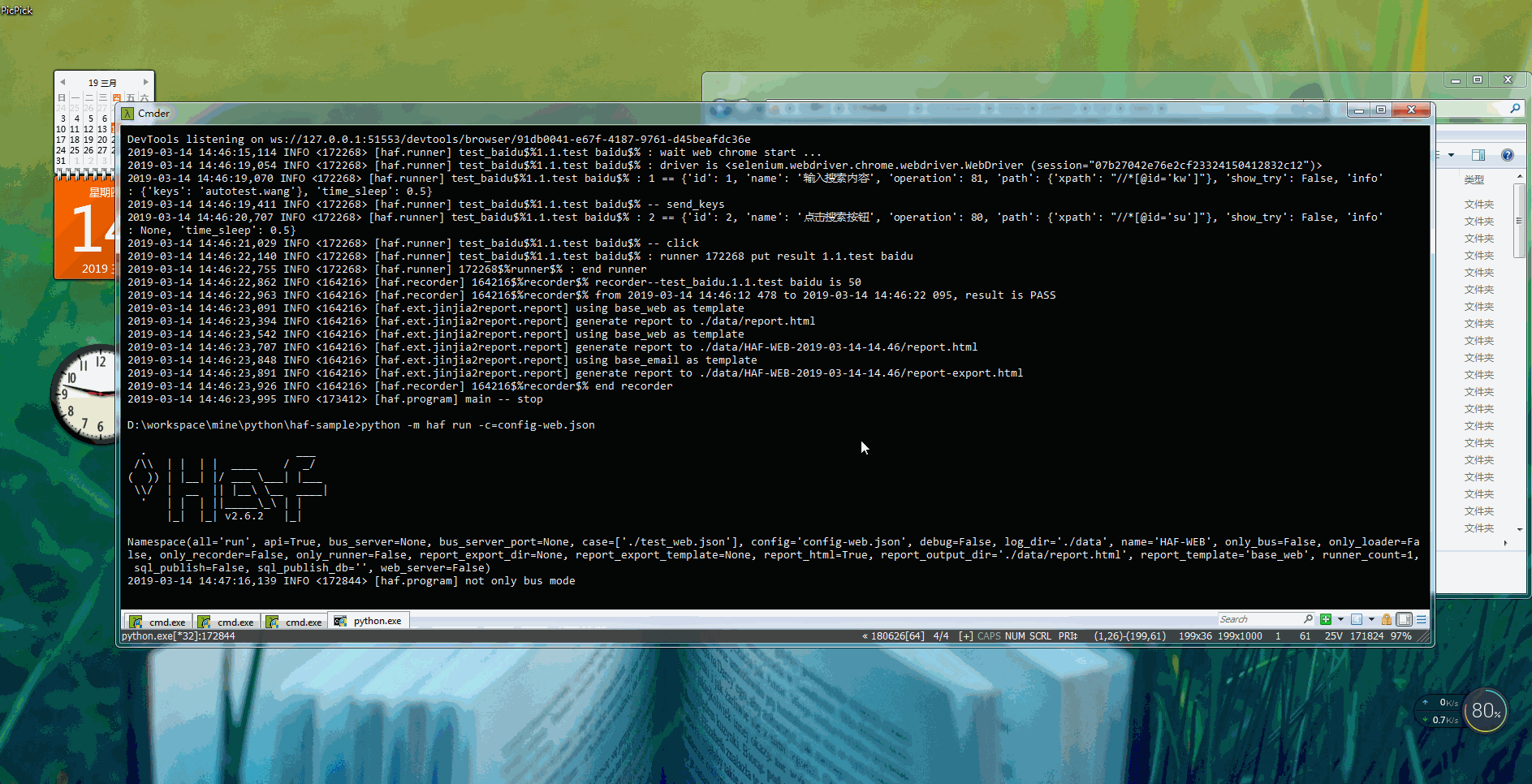Maximize the Cmder window

point(1381,110)
